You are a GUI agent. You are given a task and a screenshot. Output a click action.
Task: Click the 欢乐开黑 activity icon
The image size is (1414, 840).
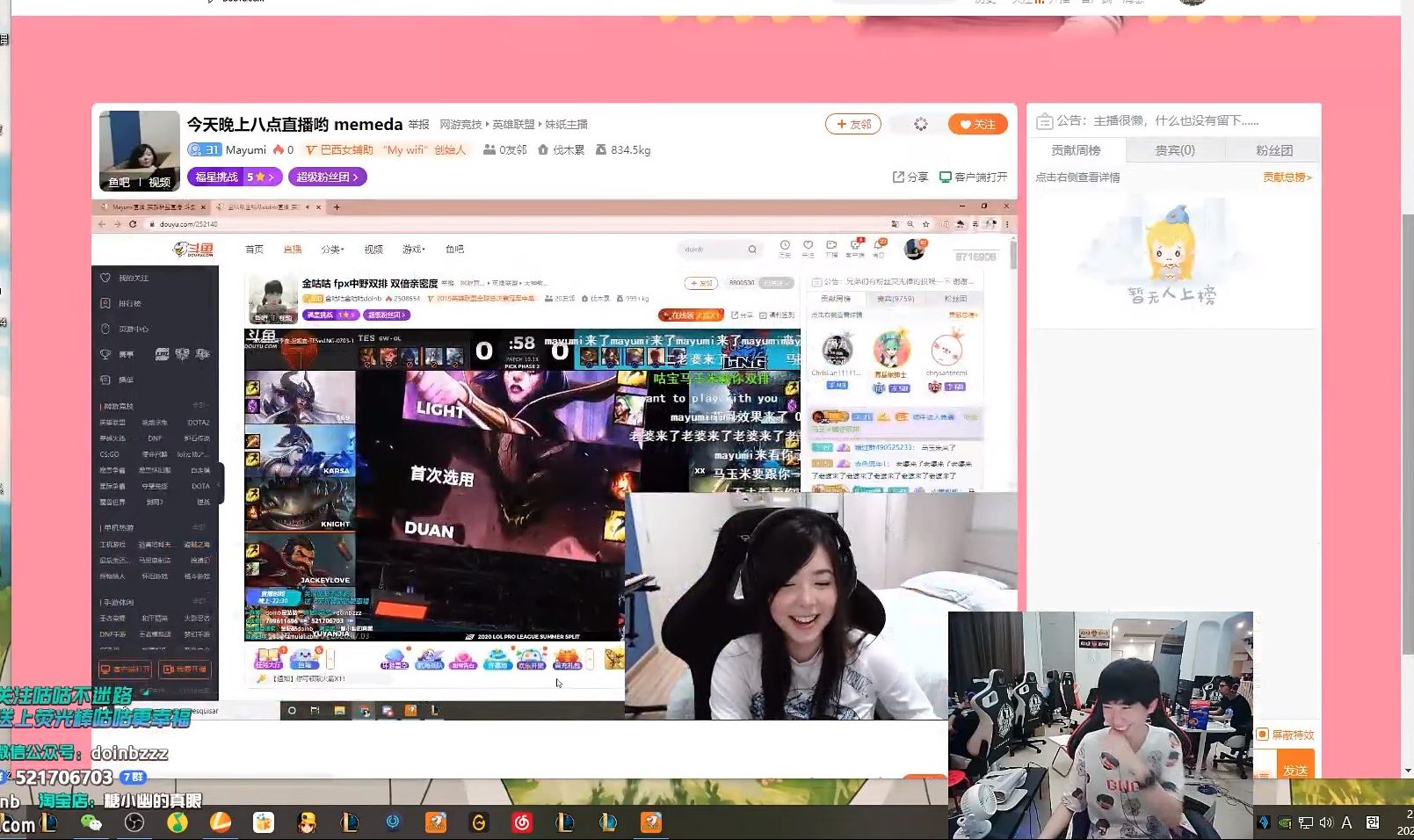tap(532, 658)
